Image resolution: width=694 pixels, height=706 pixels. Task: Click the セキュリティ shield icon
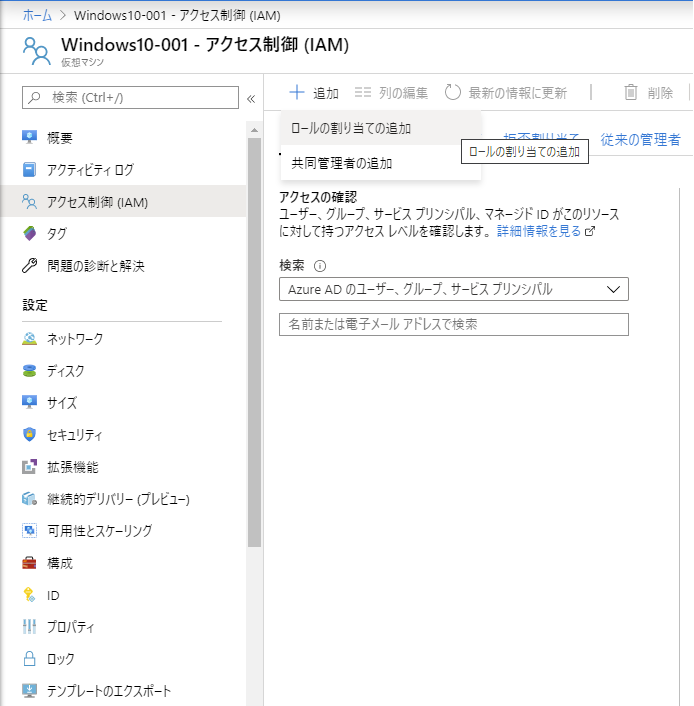pos(29,434)
